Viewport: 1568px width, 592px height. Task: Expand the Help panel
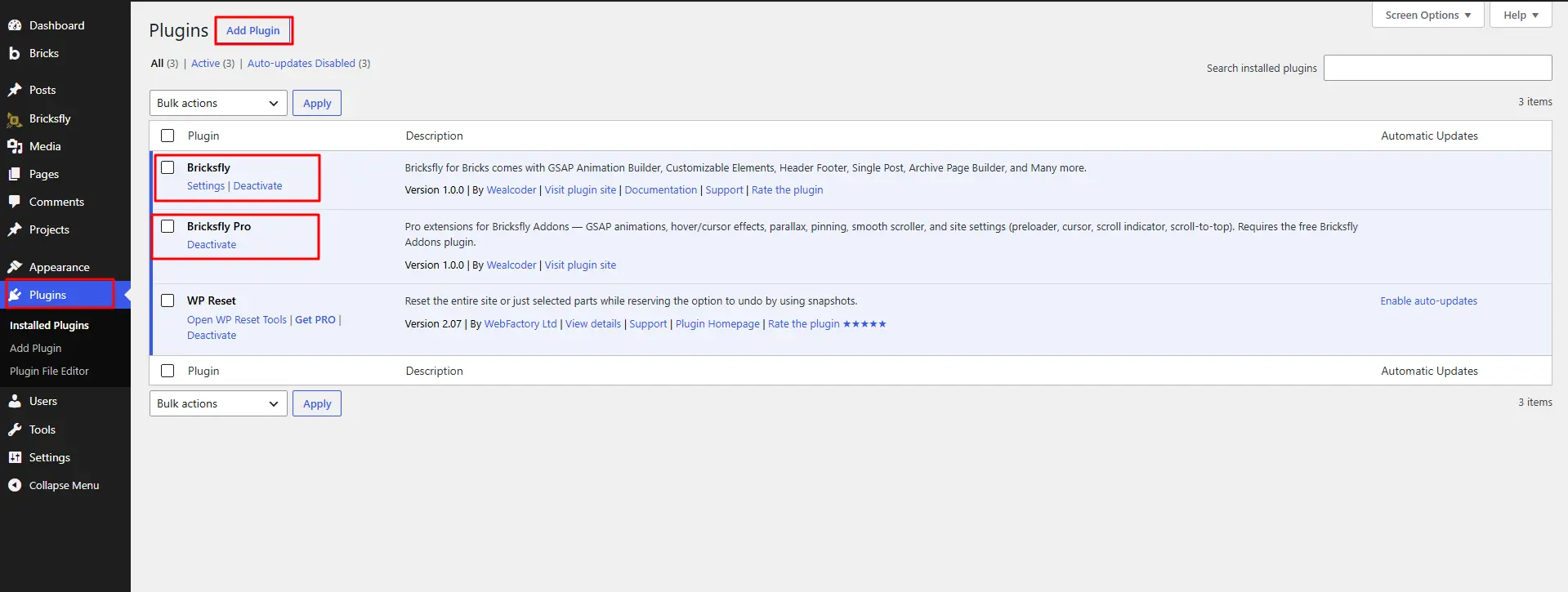tap(1521, 15)
